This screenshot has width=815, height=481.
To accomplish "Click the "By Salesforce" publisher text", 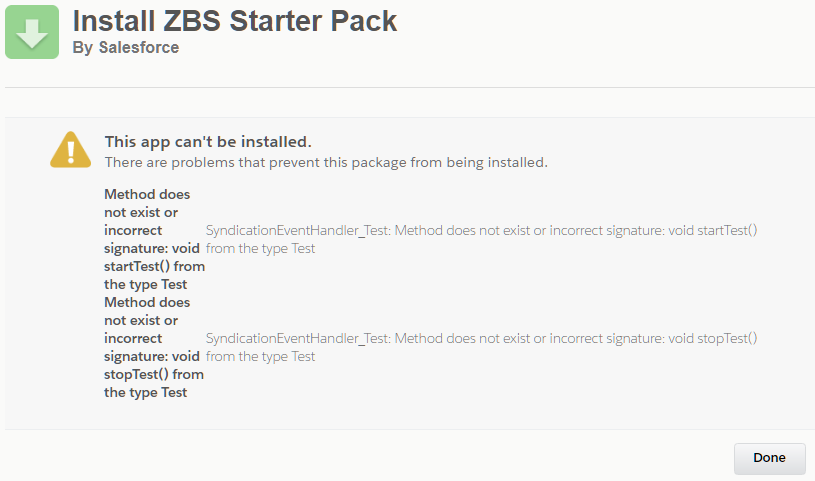I will tap(126, 48).
